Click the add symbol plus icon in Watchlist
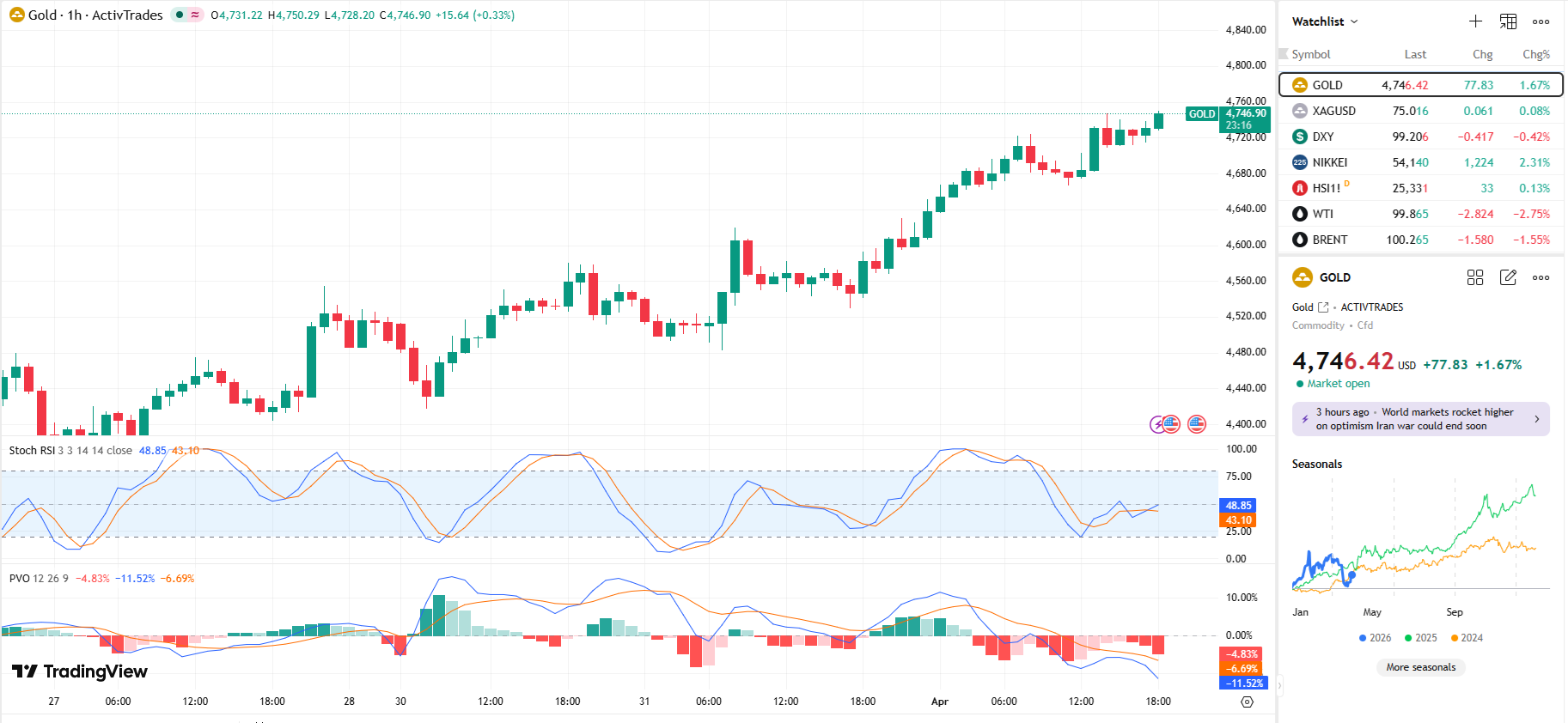 tap(1475, 21)
